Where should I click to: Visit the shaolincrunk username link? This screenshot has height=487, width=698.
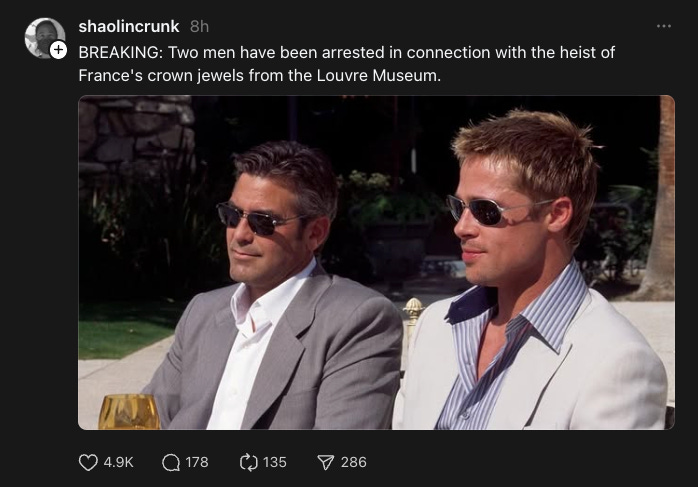129,26
